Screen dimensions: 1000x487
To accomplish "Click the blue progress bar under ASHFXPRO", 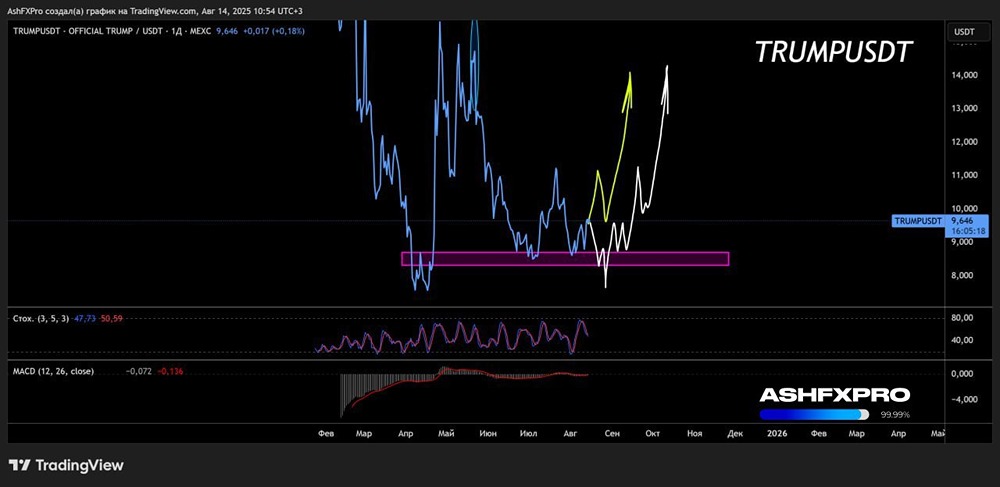I will coord(814,414).
